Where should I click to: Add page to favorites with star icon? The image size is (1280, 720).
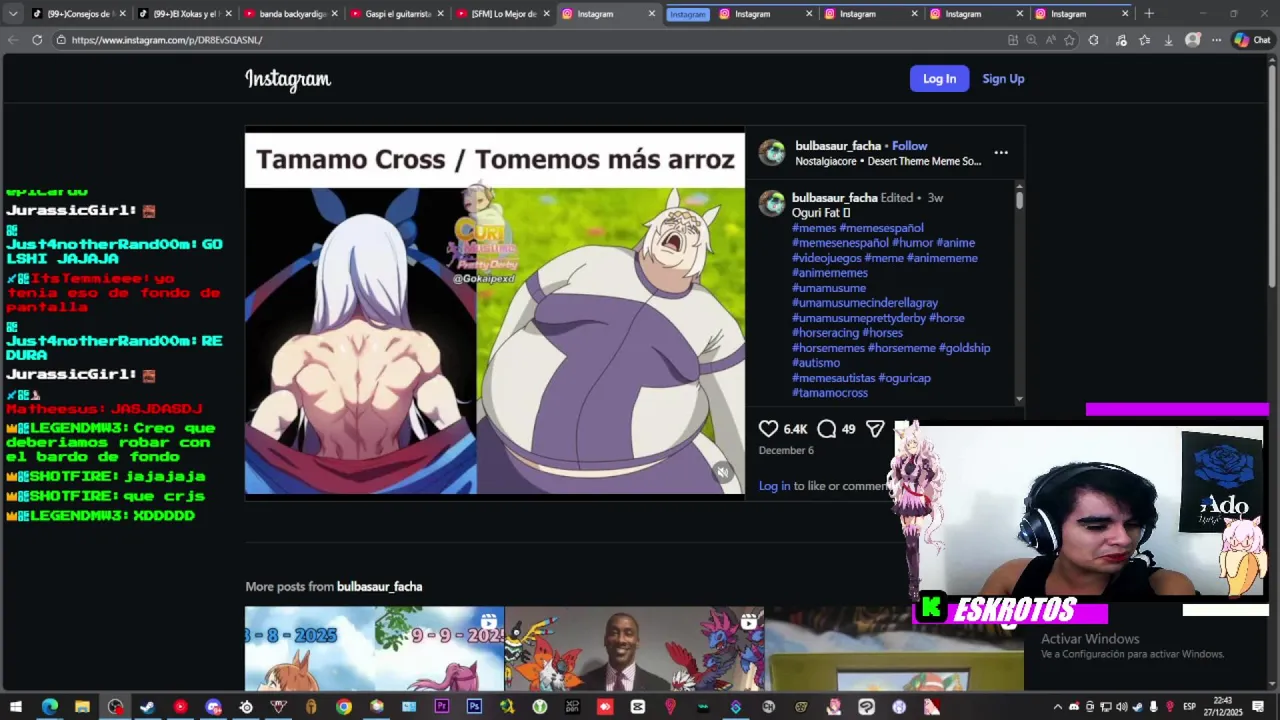1070,40
